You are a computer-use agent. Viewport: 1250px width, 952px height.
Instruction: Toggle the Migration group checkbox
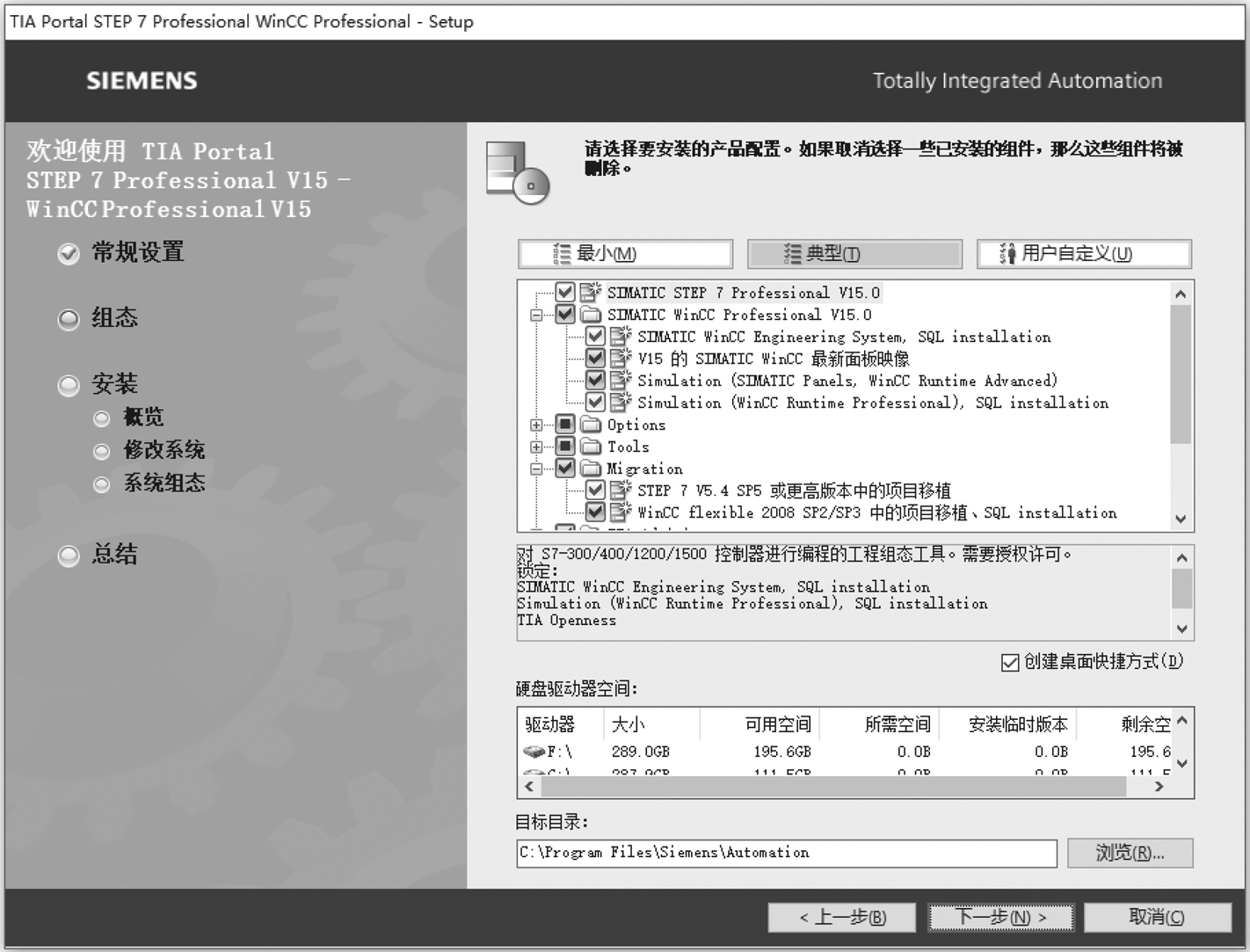click(x=565, y=469)
